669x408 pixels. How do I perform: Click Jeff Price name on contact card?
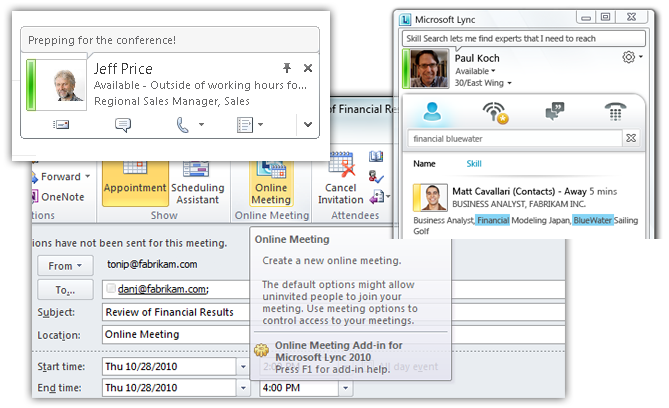tap(123, 69)
